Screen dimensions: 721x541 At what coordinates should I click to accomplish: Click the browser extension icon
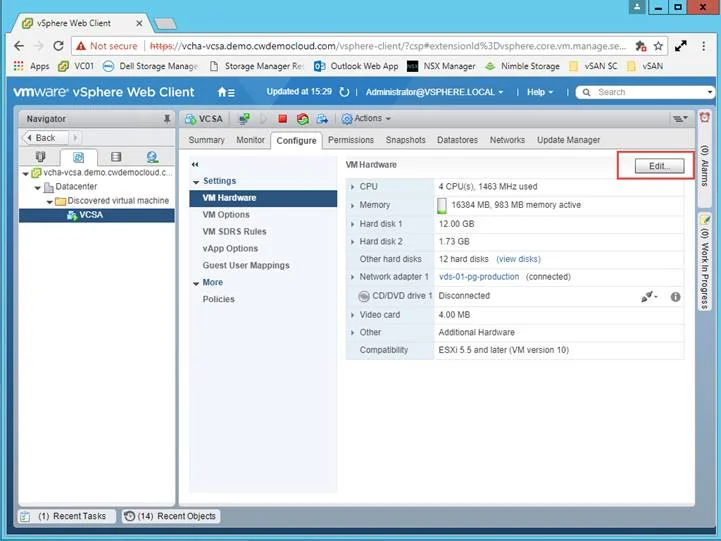(x=640, y=46)
